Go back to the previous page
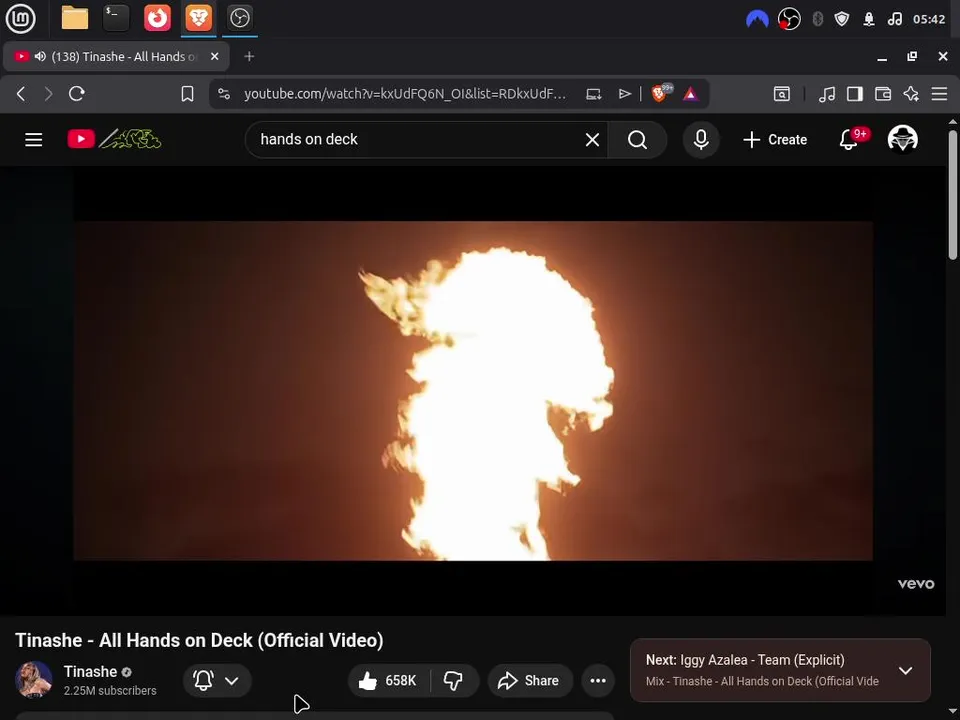This screenshot has width=960, height=720. click(21, 94)
